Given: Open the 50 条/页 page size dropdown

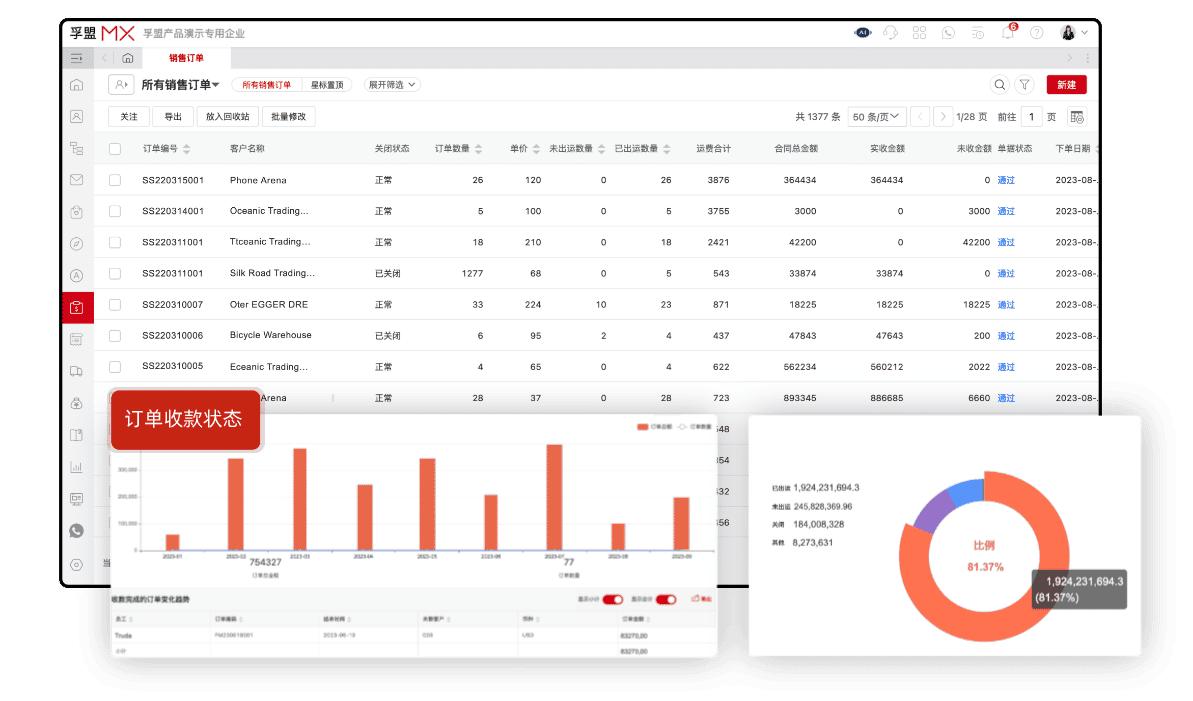Looking at the screenshot, I should [x=877, y=117].
